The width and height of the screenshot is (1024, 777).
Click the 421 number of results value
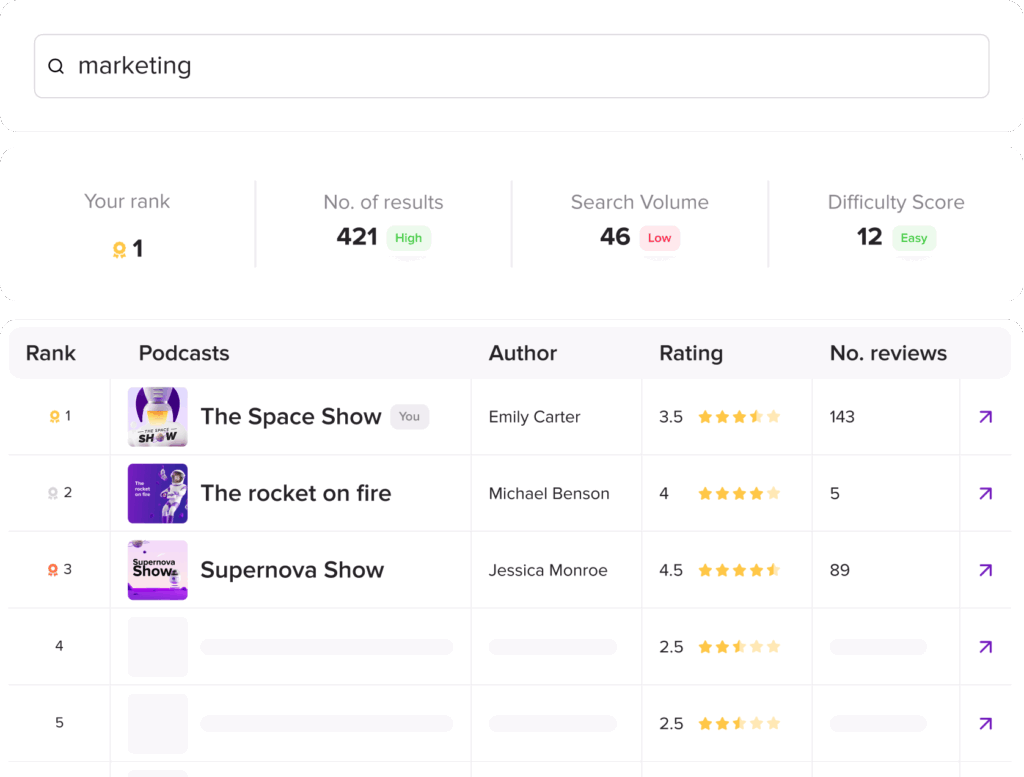[x=357, y=236]
